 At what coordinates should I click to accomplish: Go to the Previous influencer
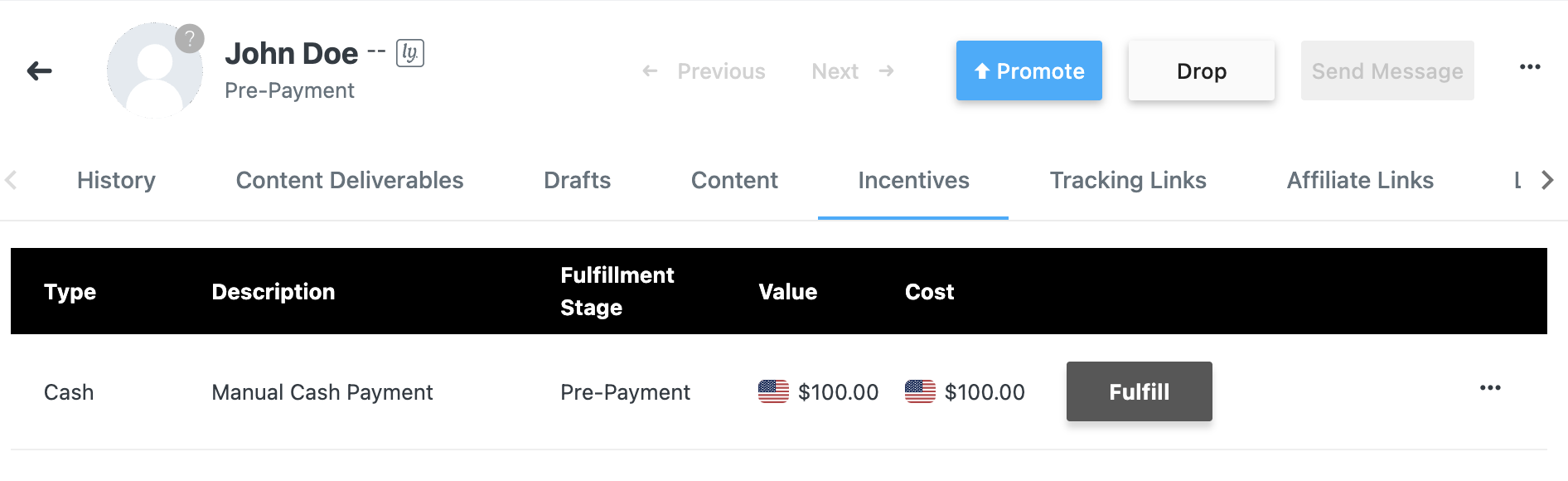coord(704,71)
